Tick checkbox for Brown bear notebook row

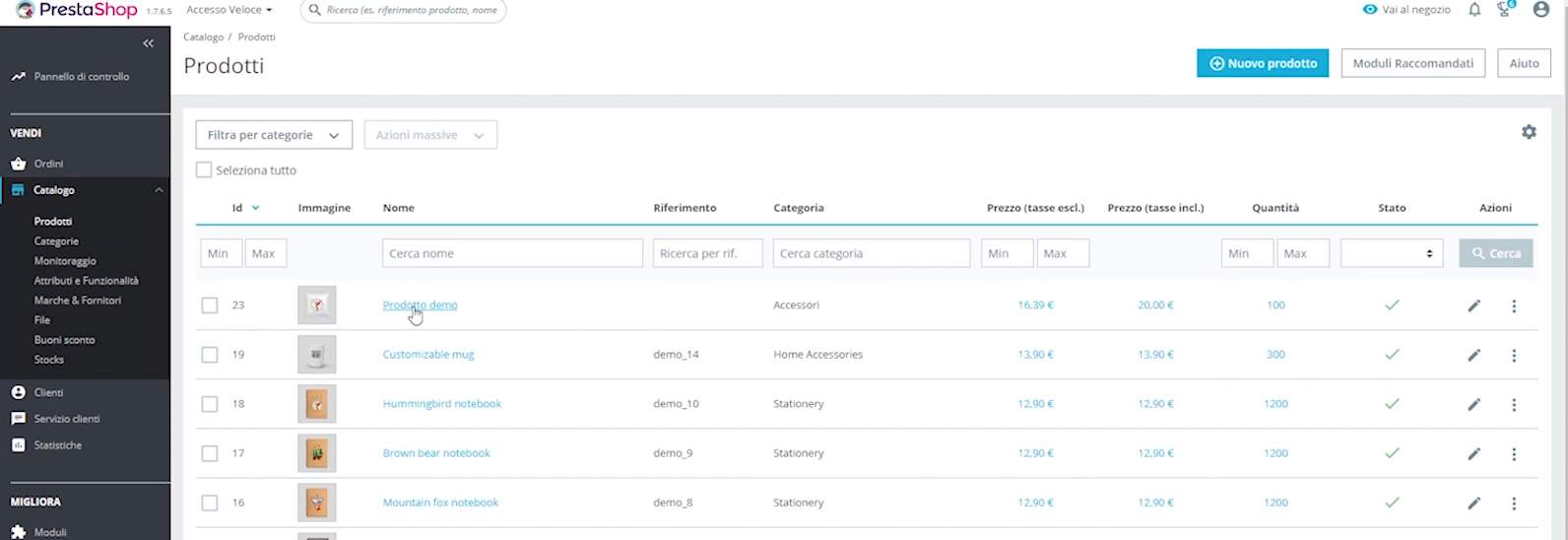[x=210, y=453]
